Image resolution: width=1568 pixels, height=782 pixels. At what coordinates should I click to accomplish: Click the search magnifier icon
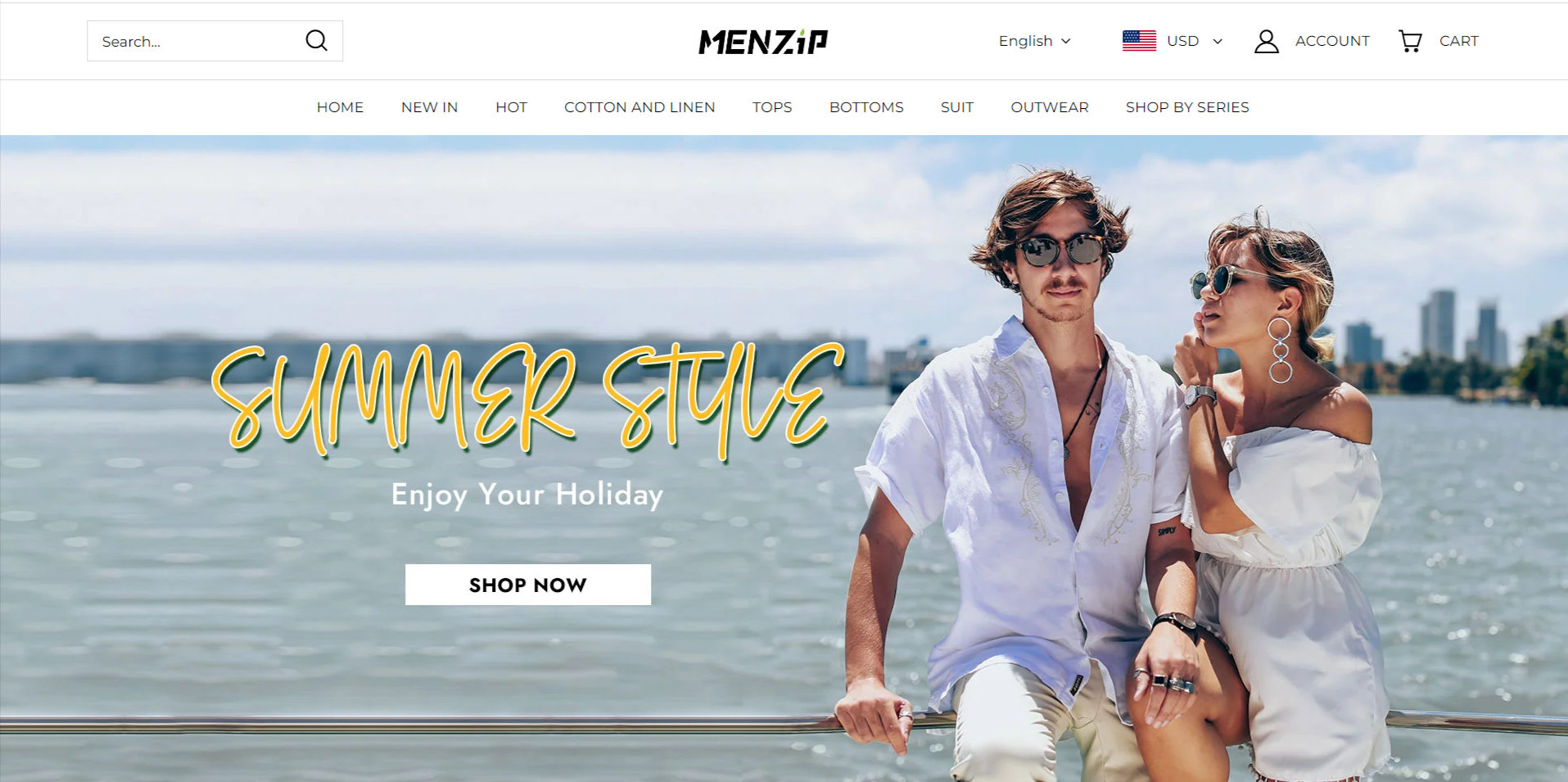click(316, 40)
